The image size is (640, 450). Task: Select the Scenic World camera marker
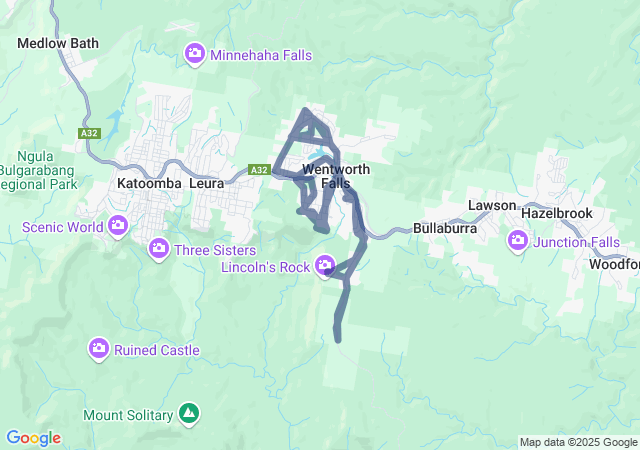pyautogui.click(x=118, y=226)
